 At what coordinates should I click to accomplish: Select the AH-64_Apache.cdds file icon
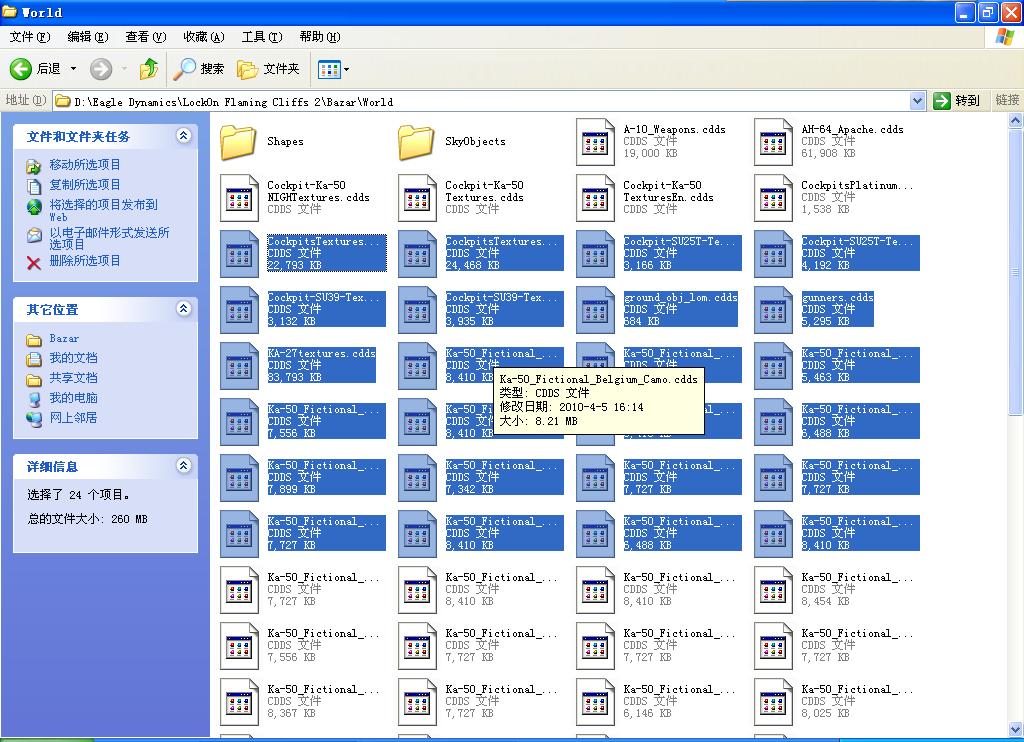773,141
